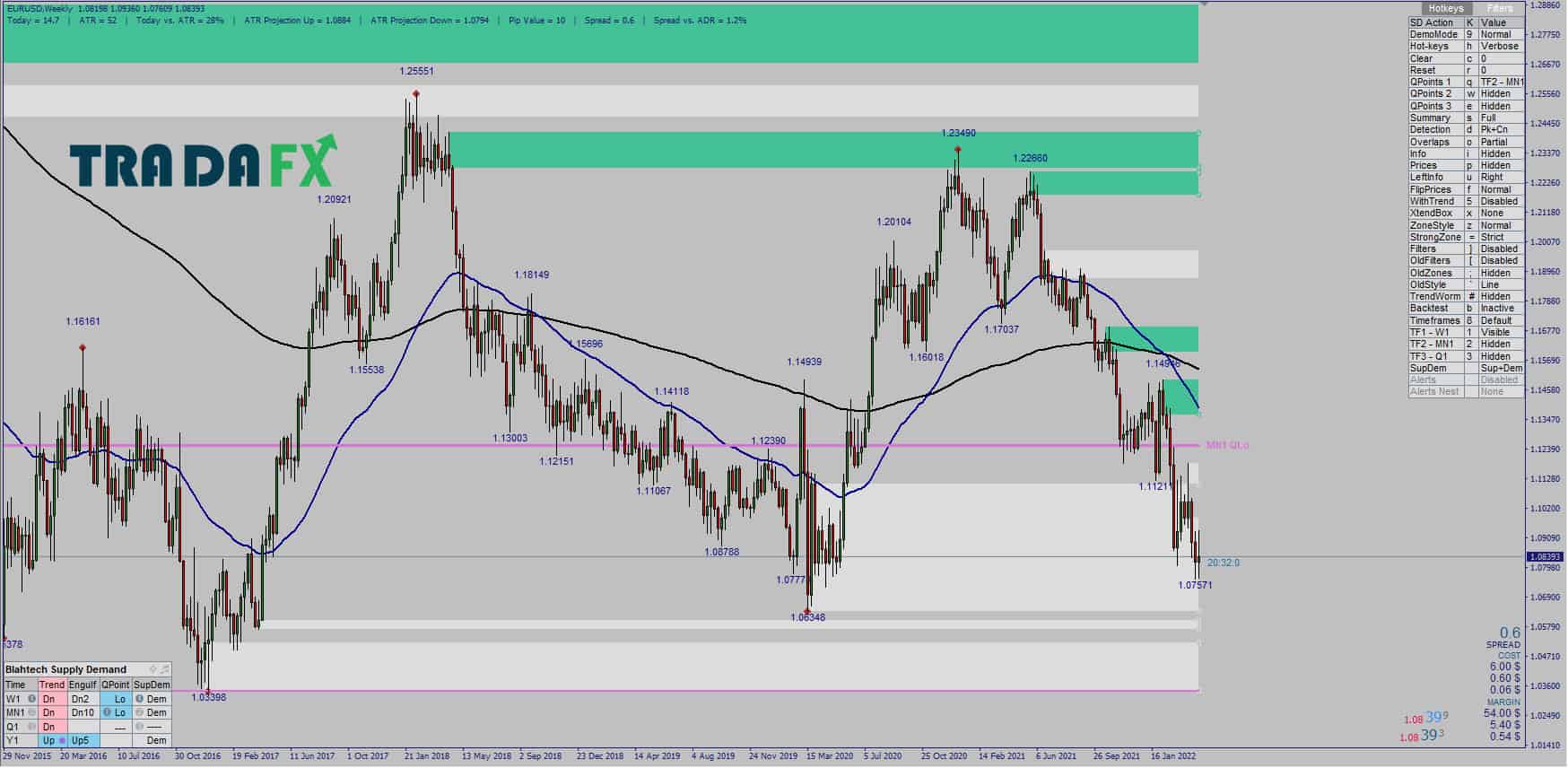The image size is (1568, 768).
Task: Toggle TF1 - W1 visibility value
Action: [1501, 332]
